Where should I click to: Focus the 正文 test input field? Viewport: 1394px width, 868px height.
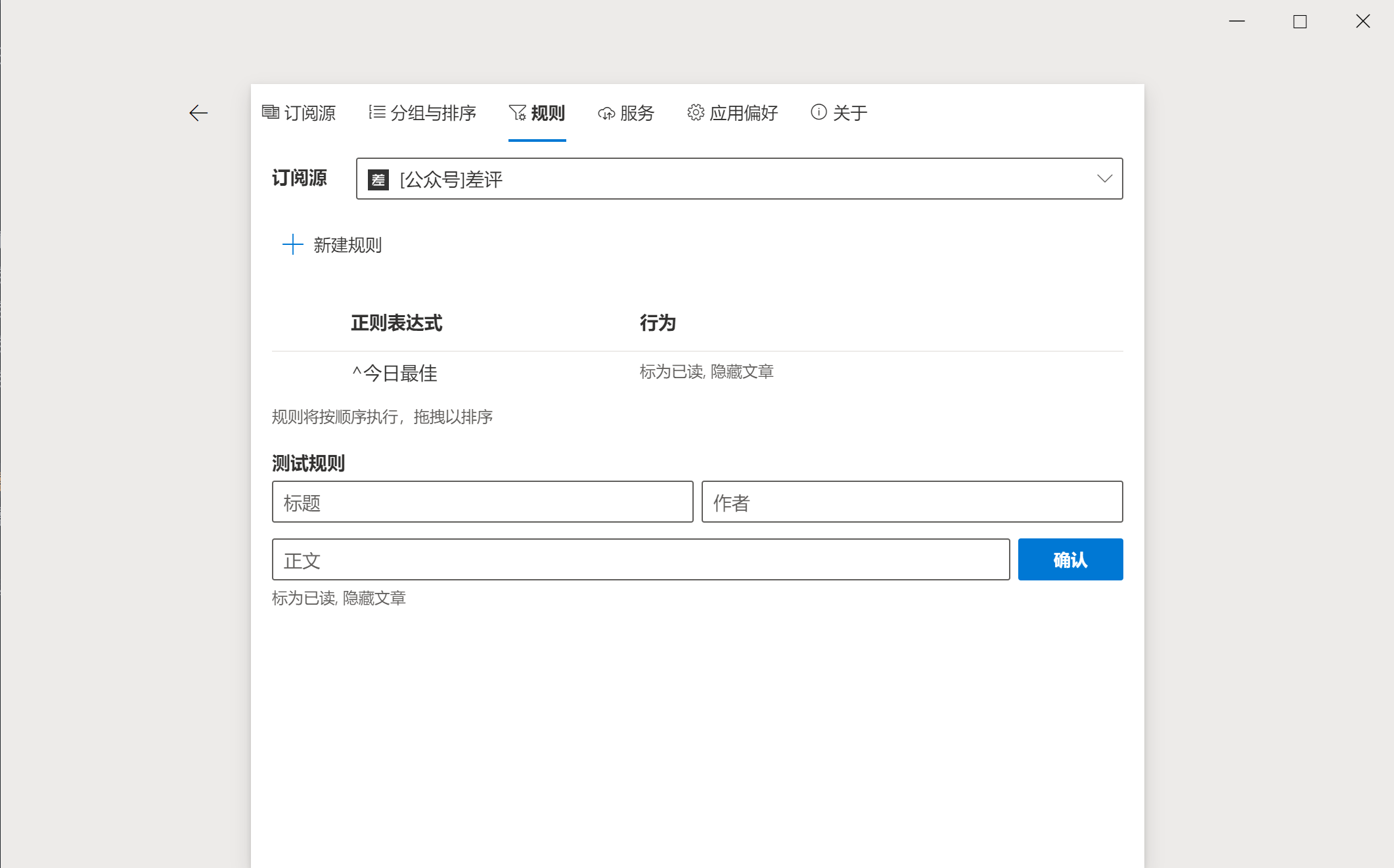(x=641, y=559)
